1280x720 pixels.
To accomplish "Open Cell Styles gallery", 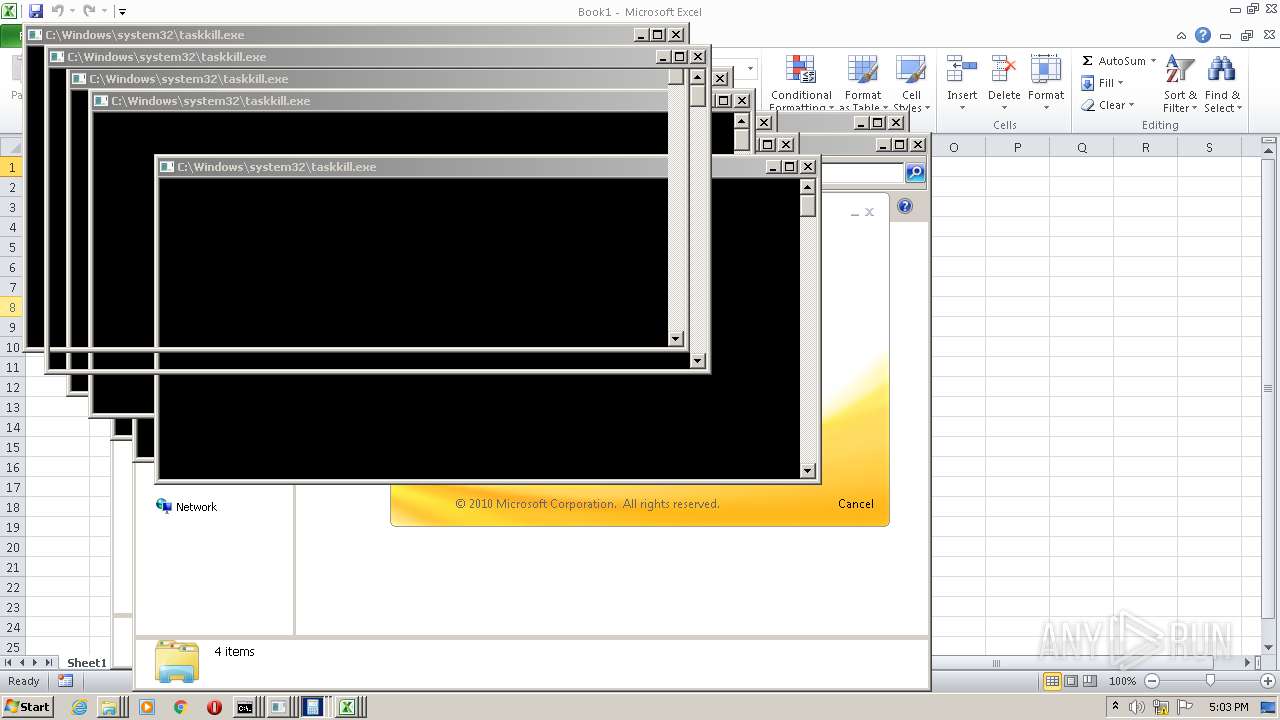I will pos(911,84).
